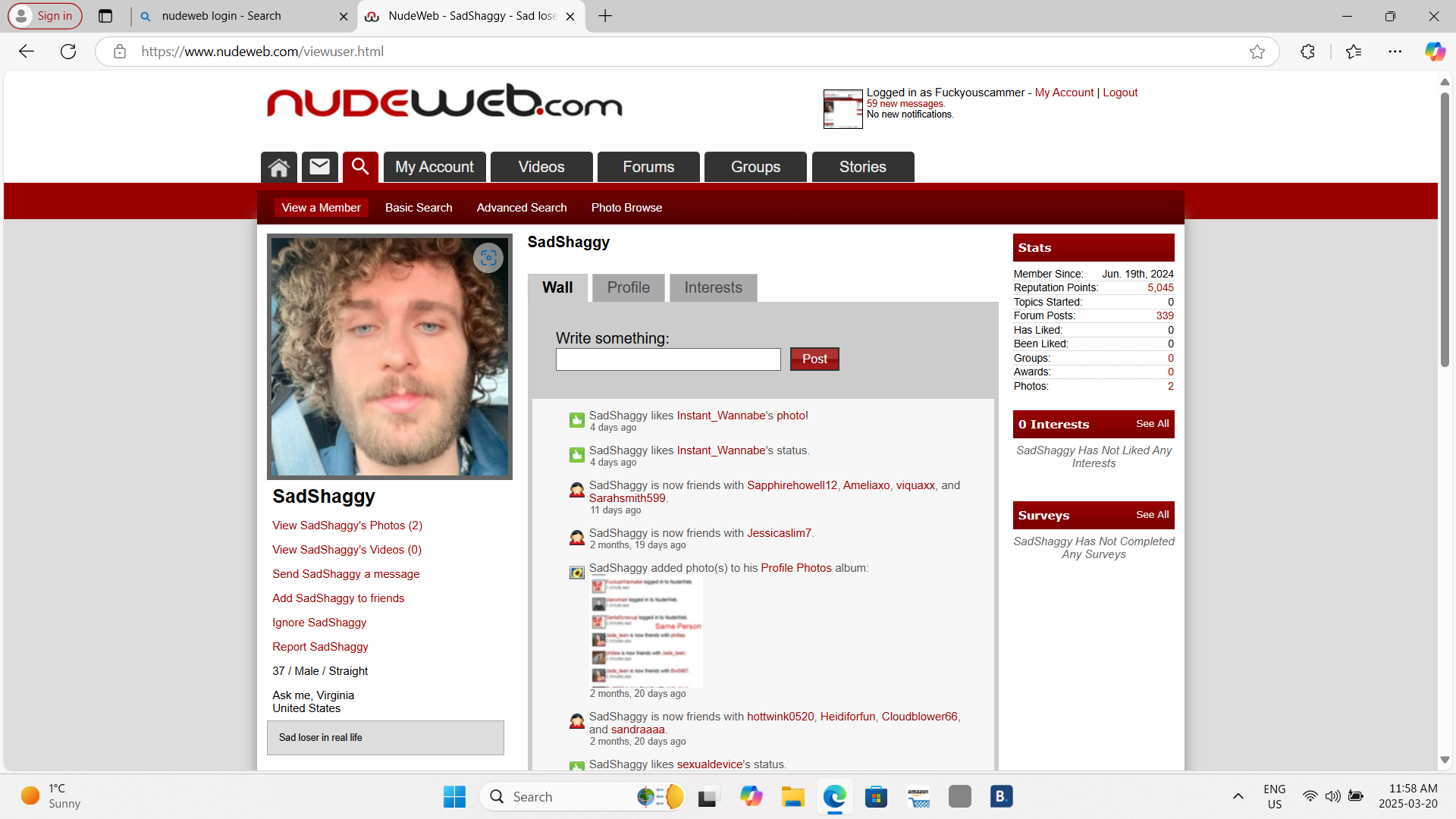This screenshot has width=1456, height=819.
Task: Switch to the Profile tab
Action: [x=628, y=287]
